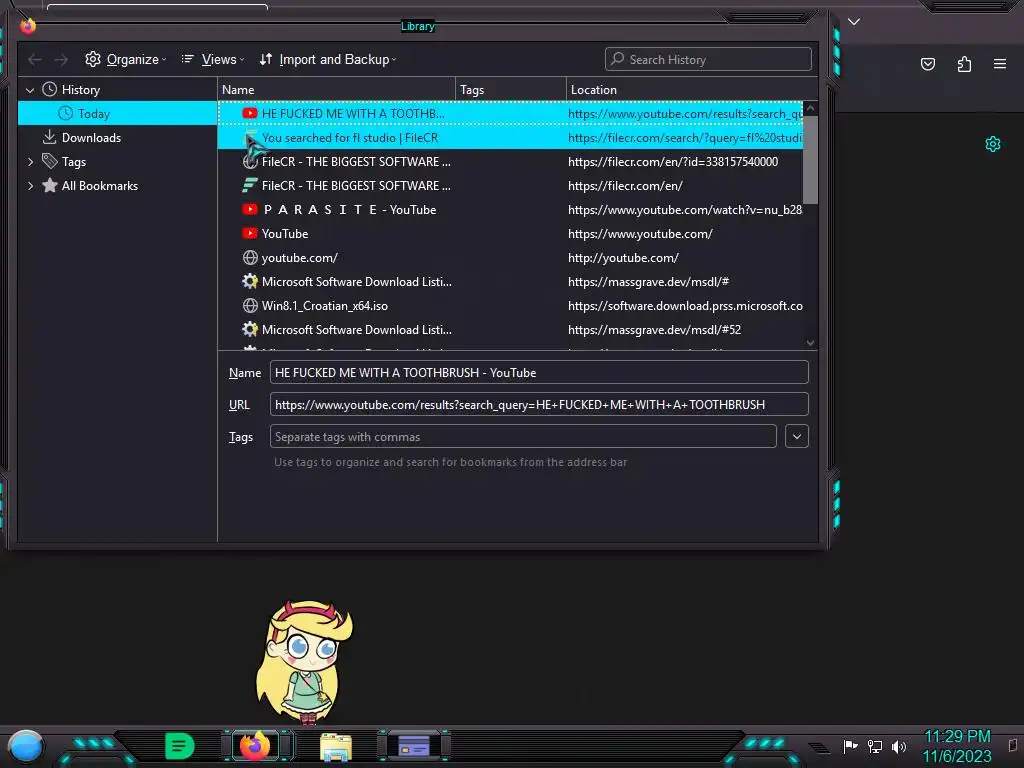Open File Explorer from taskbar
The width and height of the screenshot is (1024, 768).
click(x=336, y=747)
